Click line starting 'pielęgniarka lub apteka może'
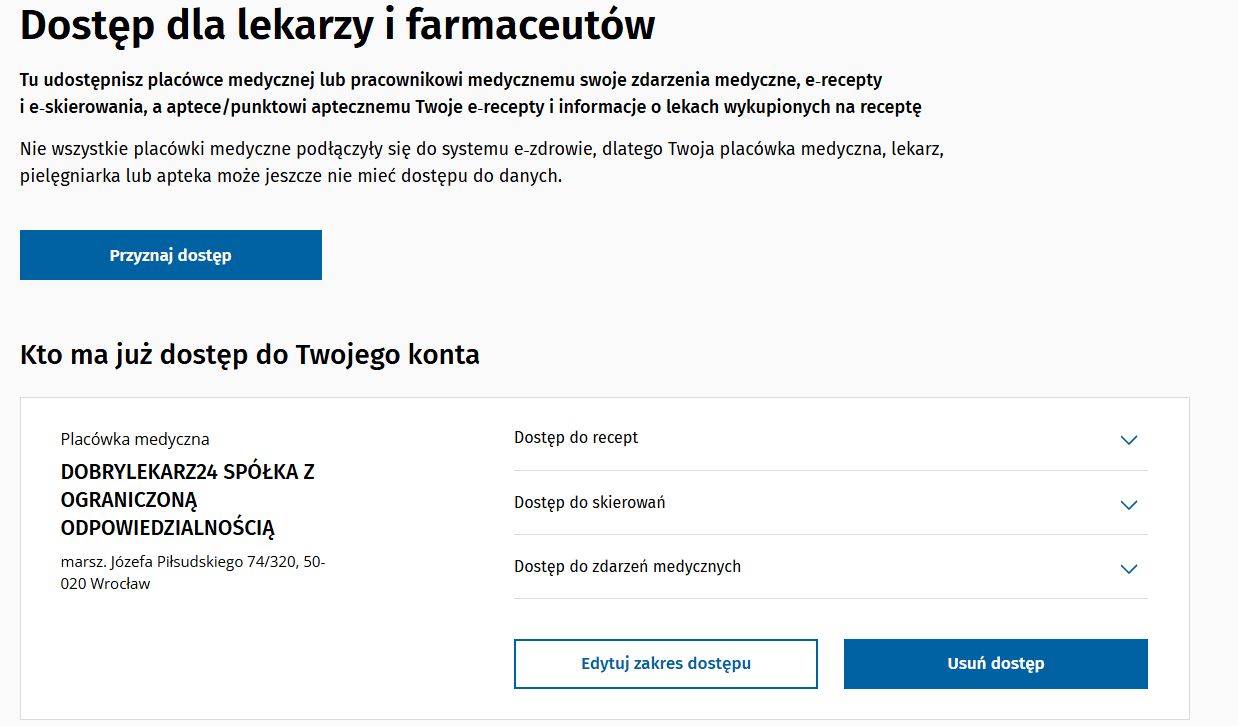 [x=291, y=176]
